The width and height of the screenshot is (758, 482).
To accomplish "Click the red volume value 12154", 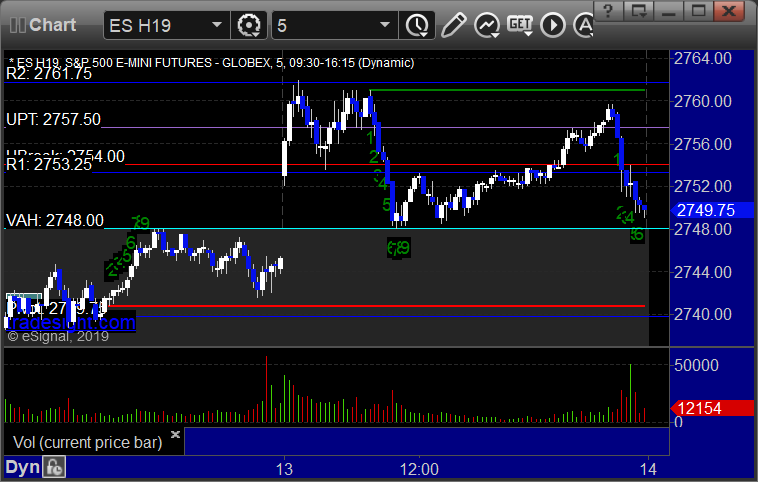I will [x=712, y=409].
